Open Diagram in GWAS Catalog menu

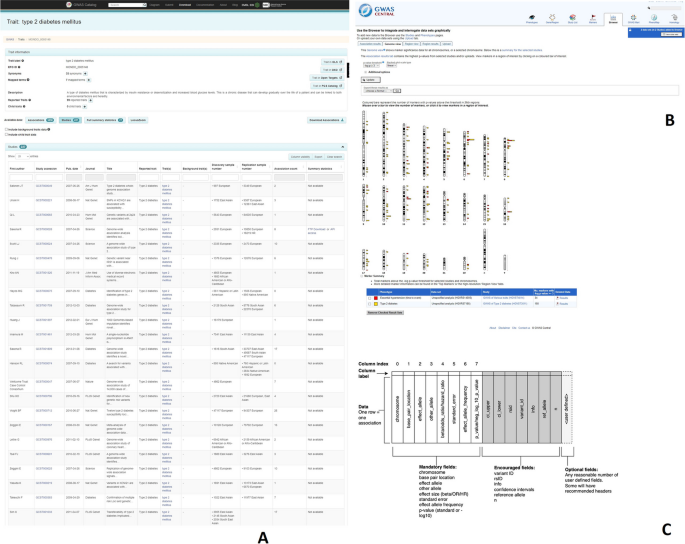click(x=155, y=5)
